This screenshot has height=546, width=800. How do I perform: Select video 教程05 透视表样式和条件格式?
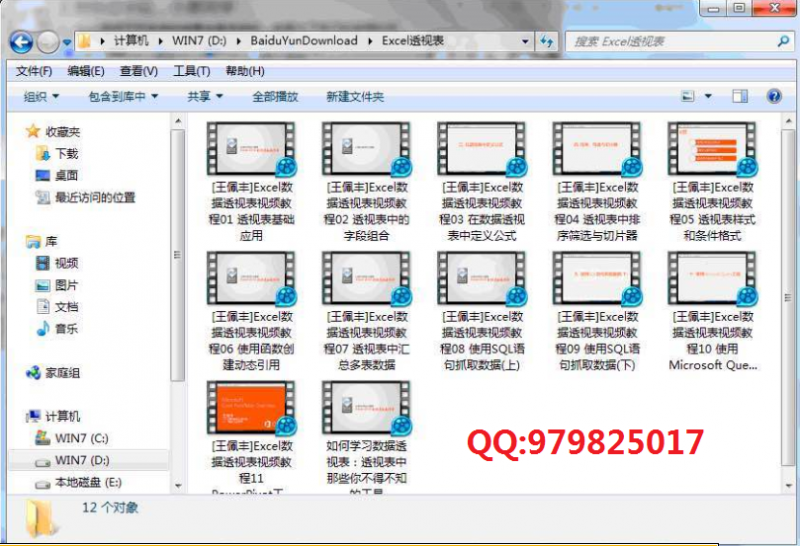[712, 182]
